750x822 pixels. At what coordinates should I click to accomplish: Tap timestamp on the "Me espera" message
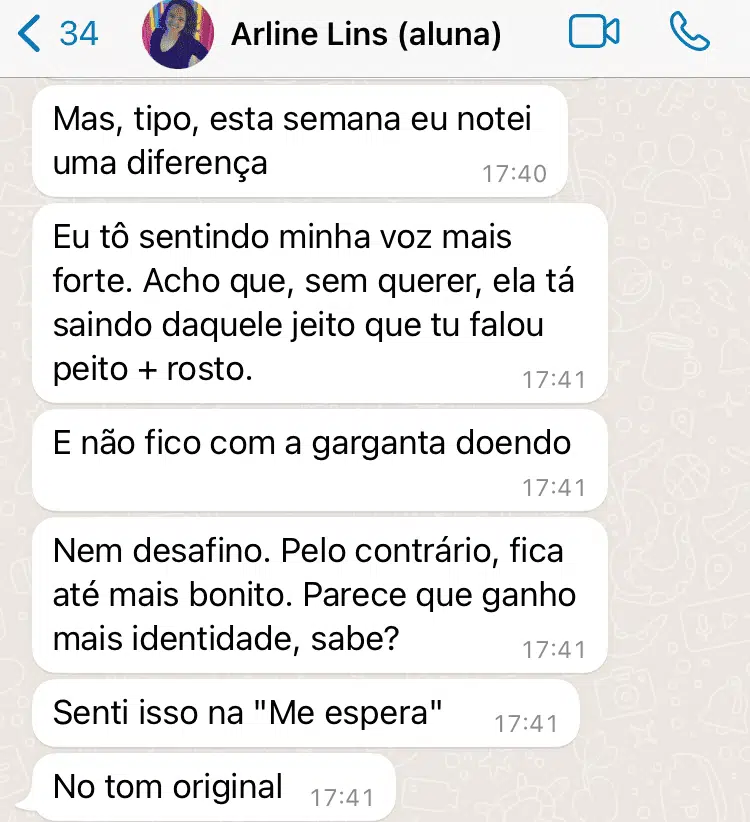pos(526,724)
